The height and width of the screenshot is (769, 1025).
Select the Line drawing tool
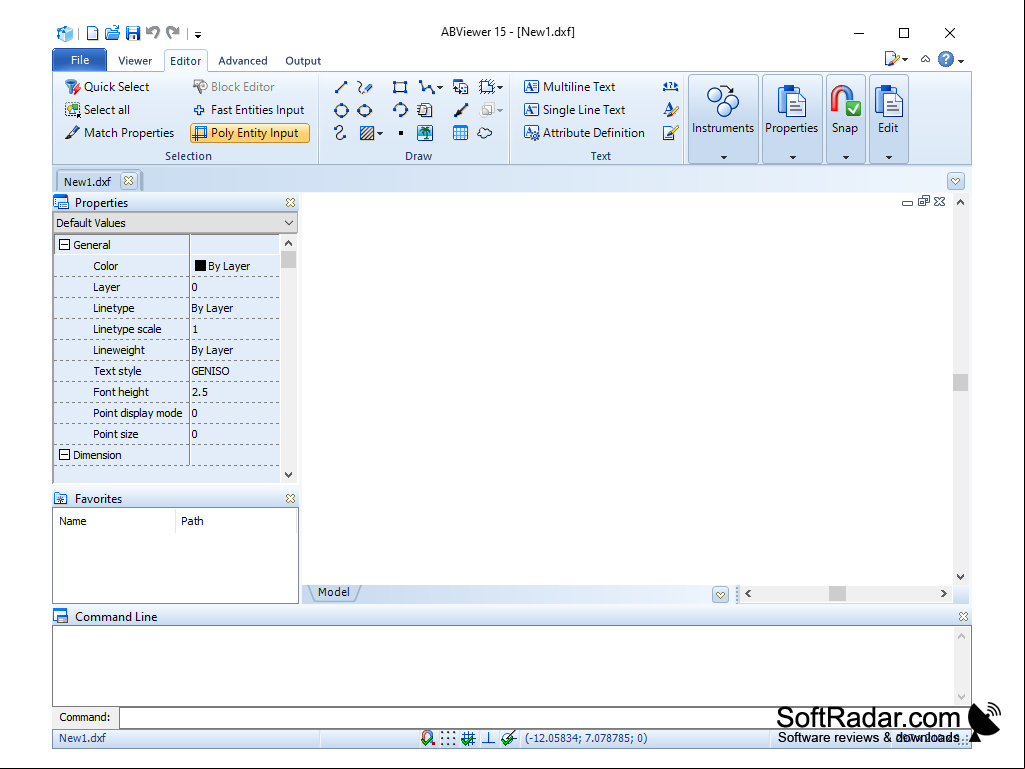click(341, 87)
